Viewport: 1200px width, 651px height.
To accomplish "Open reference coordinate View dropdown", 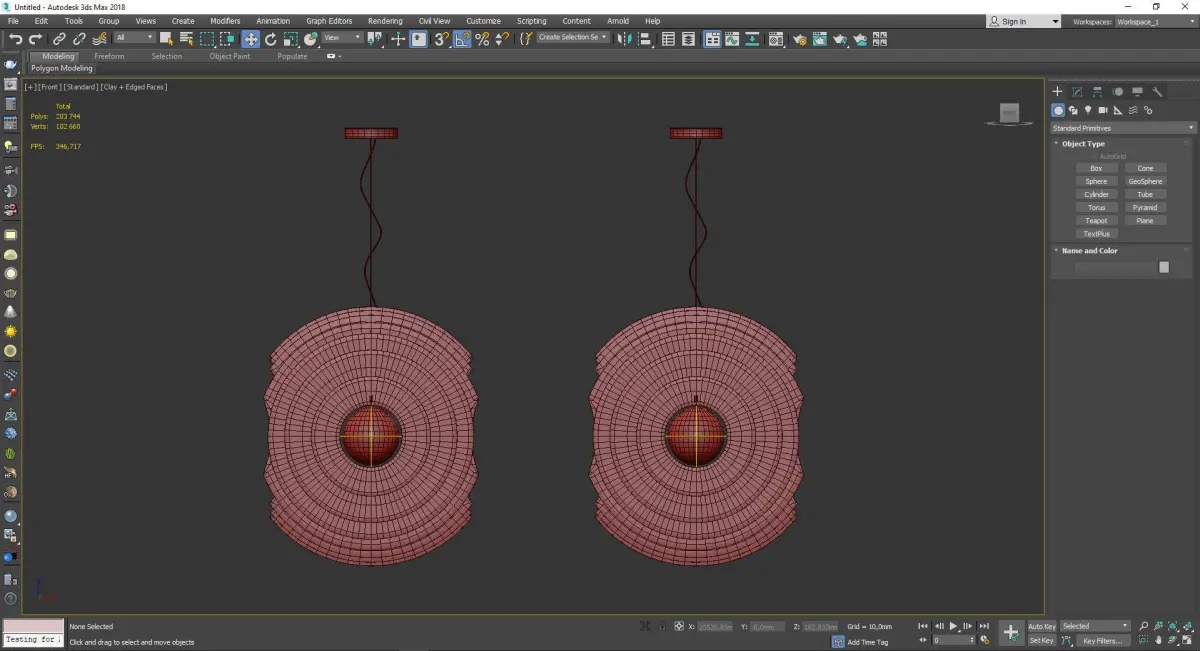I will click(x=343, y=38).
